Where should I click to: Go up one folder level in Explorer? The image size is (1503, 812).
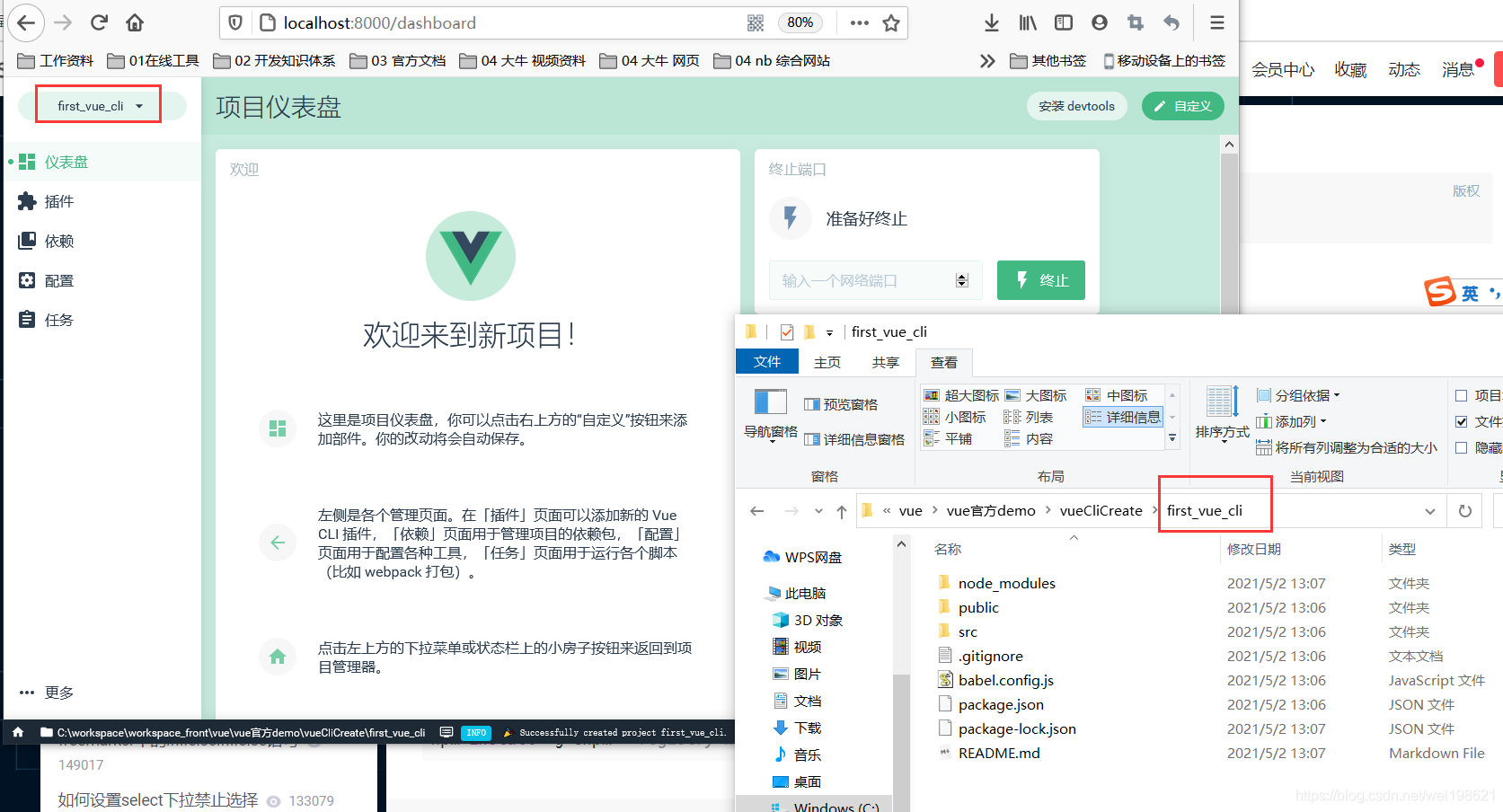(842, 511)
